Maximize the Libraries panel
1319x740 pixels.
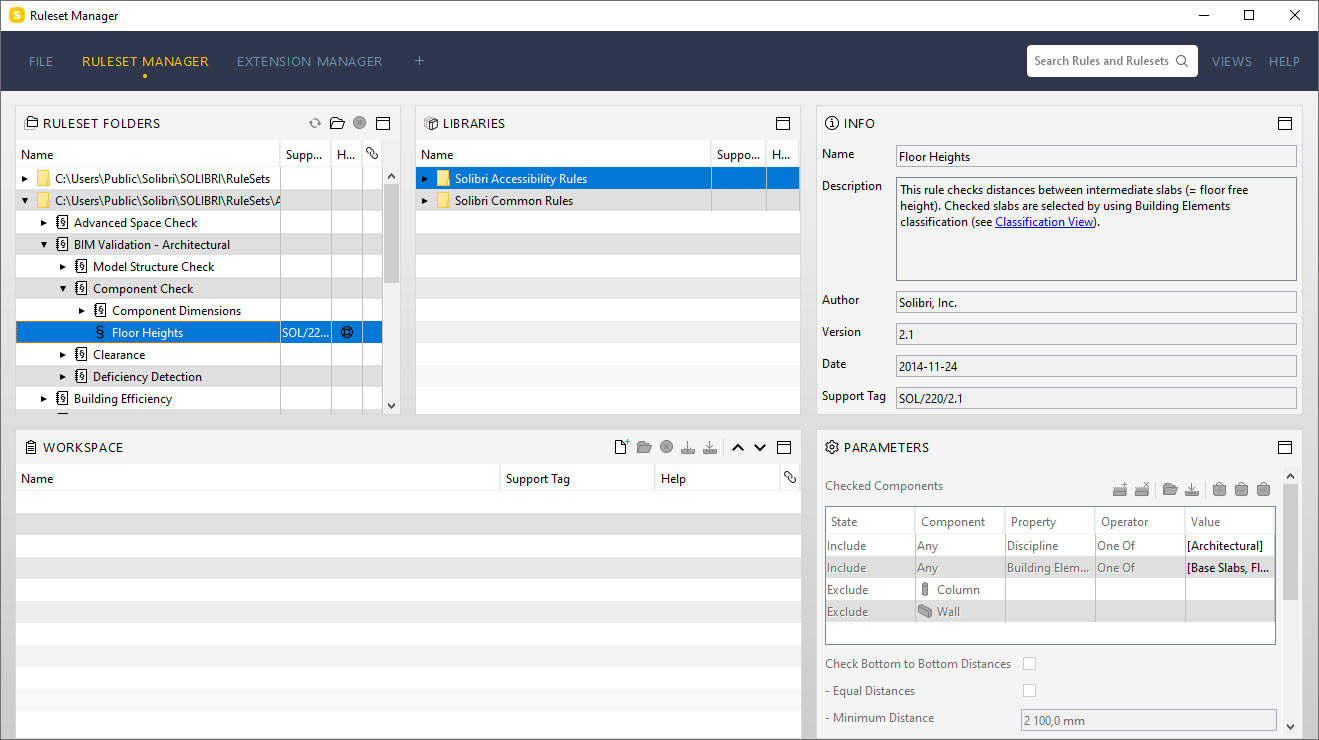[783, 123]
